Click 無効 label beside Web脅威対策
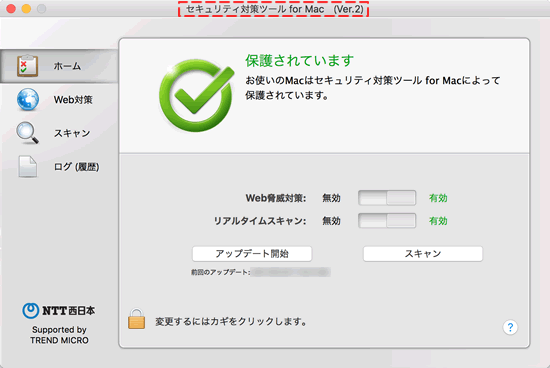The width and height of the screenshot is (550, 368). 331,198
